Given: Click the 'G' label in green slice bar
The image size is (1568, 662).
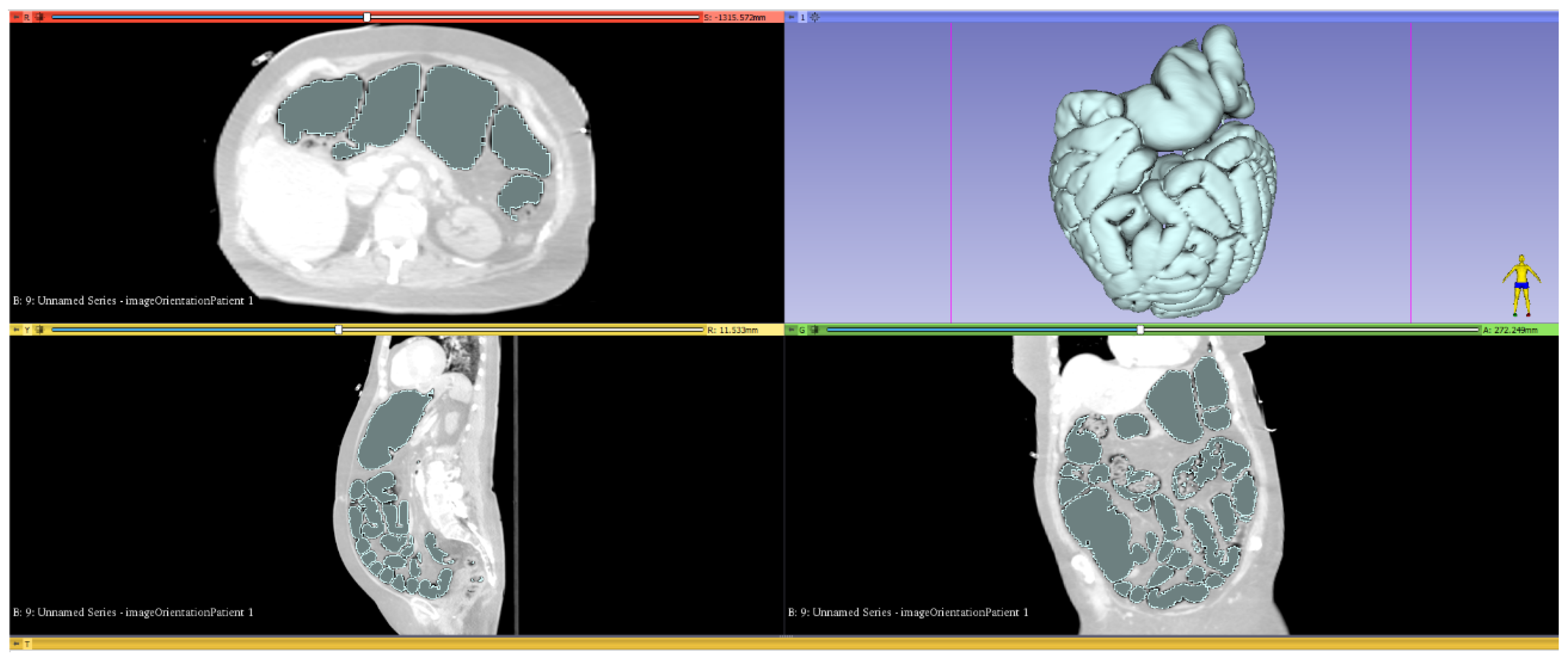Looking at the screenshot, I should (802, 330).
